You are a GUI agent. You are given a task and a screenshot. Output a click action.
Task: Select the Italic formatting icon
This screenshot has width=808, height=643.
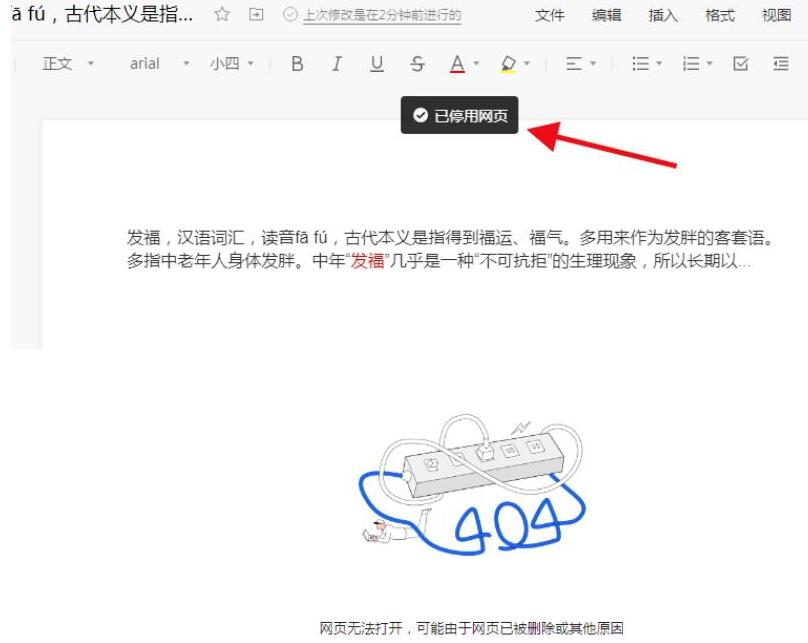point(336,63)
